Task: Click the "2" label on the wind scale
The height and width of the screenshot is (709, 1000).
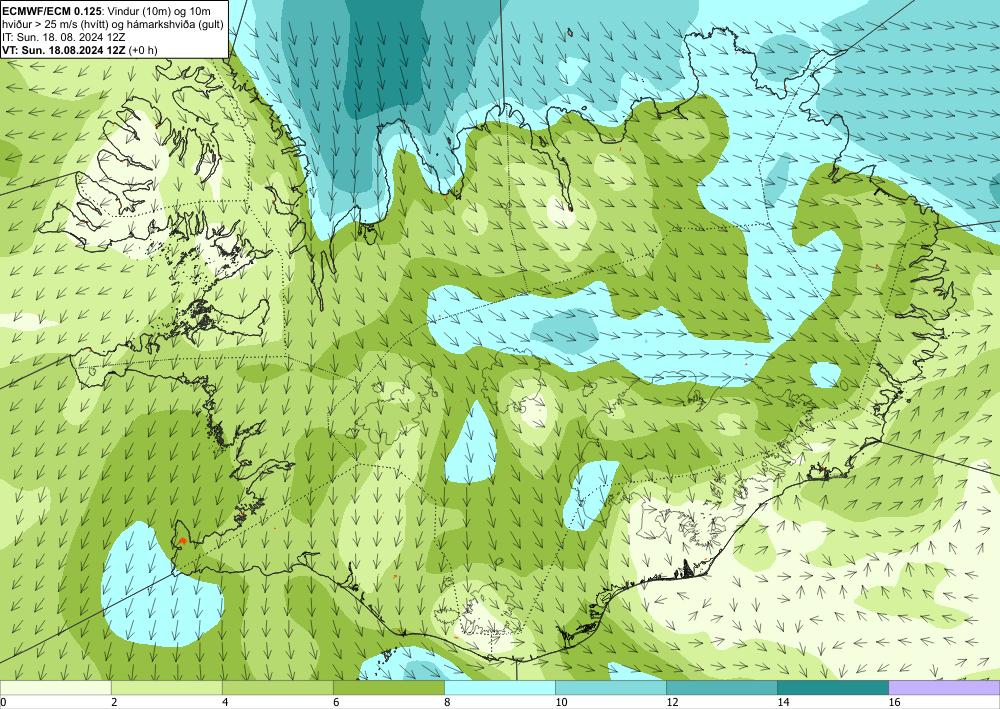Action: click(x=114, y=702)
